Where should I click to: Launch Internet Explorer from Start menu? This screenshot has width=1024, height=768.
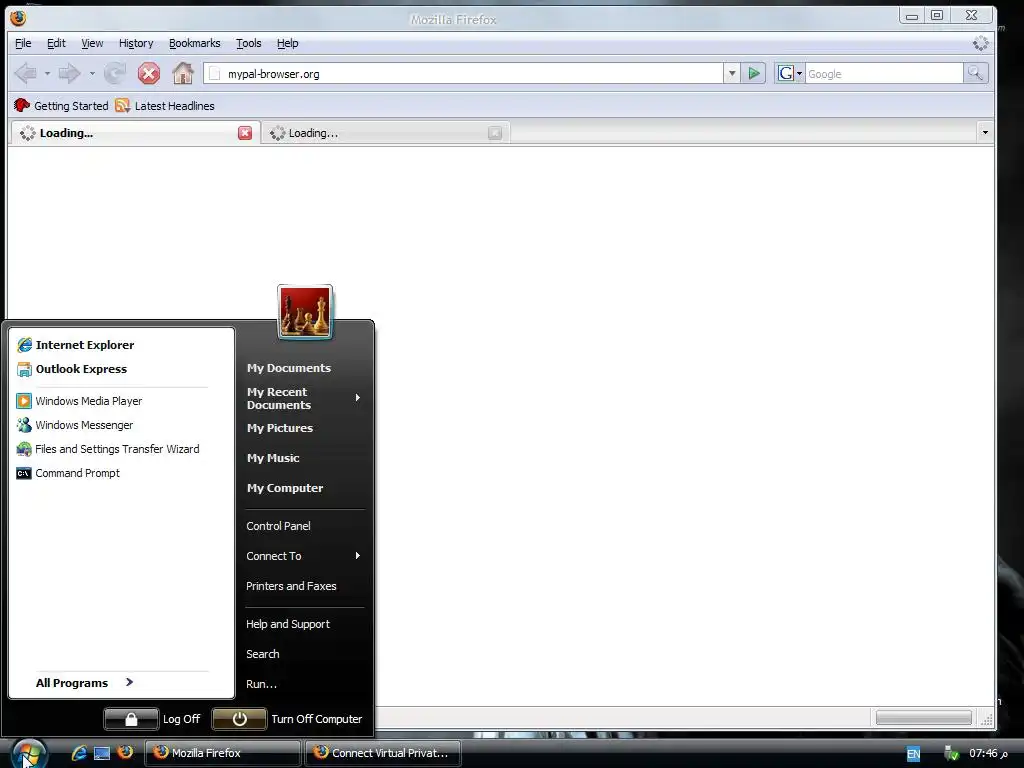(75, 345)
